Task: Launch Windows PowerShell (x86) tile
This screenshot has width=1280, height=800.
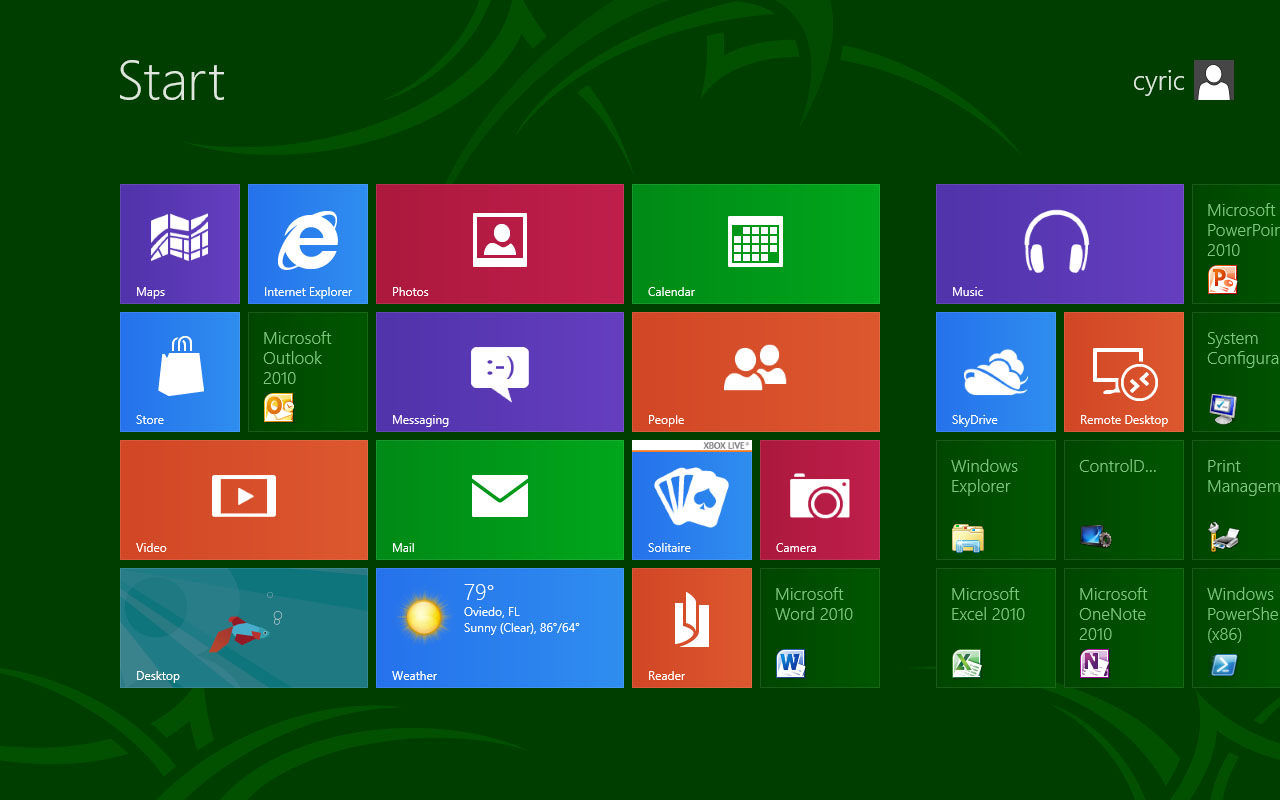Action: coord(1236,628)
